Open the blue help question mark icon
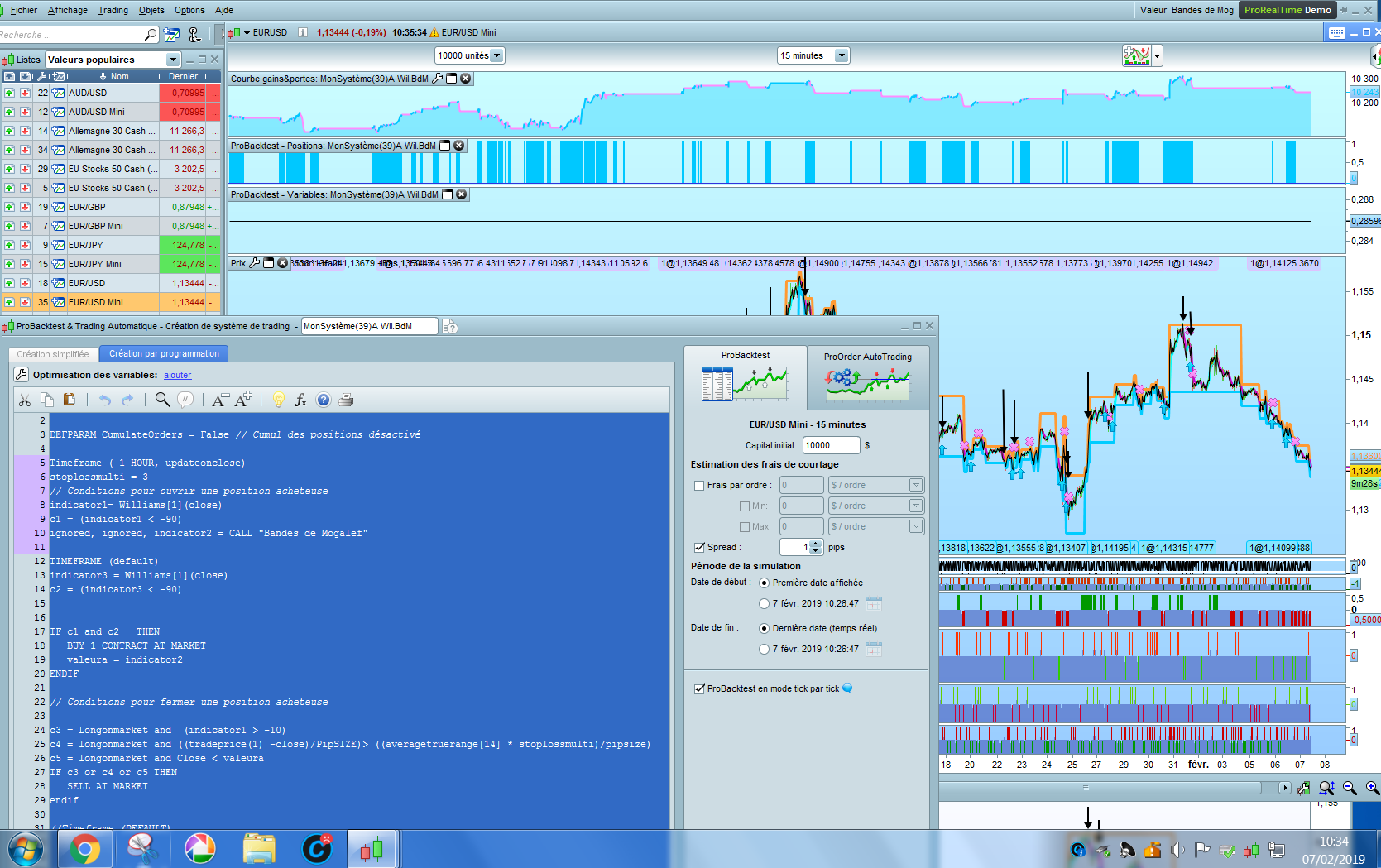The image size is (1381, 868). pyautogui.click(x=324, y=400)
